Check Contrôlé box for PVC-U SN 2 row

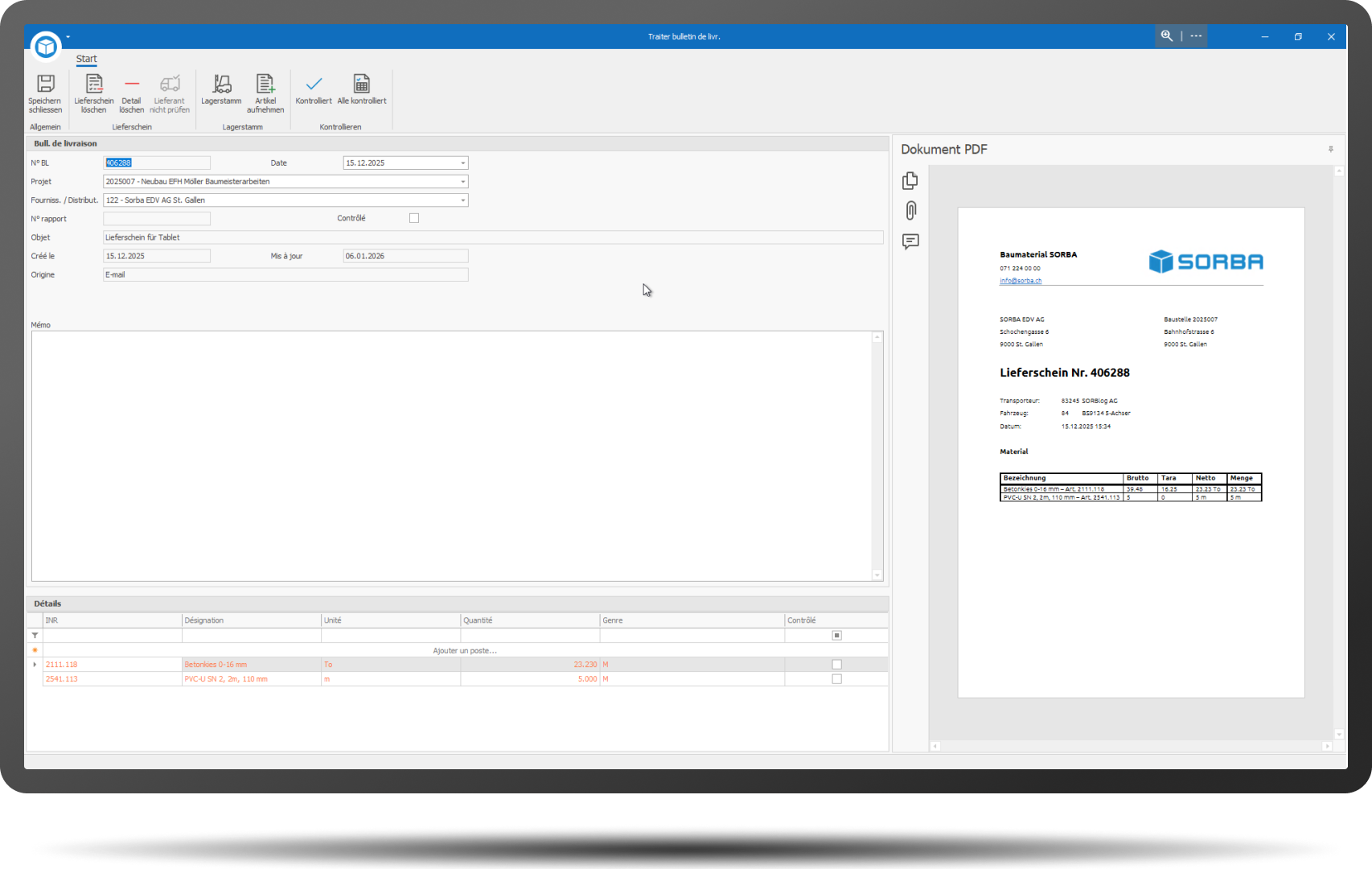(x=836, y=679)
